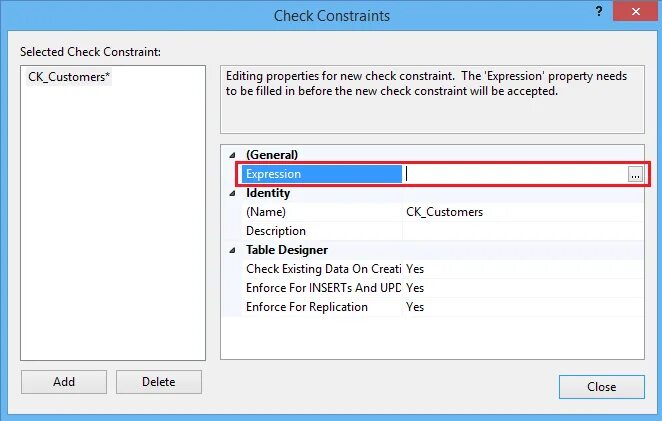Viewport: 662px width, 421px height.
Task: Edit the (Name) value CK_Customers
Action: tap(520, 212)
